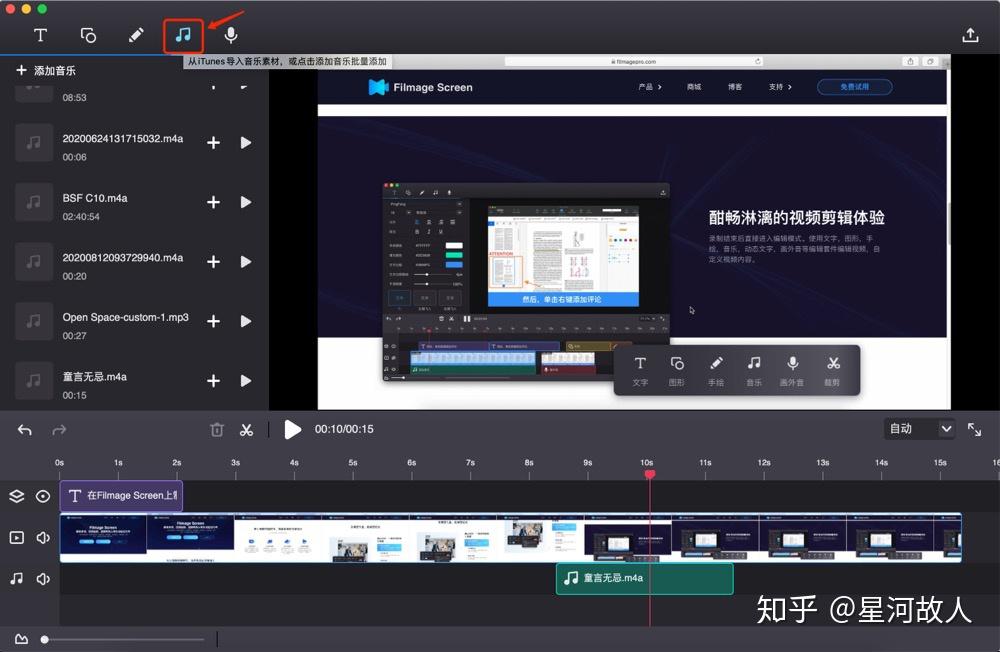Screen dimensions: 1000x652
Task: Select the Text tool in top toolbar
Action: click(40, 35)
